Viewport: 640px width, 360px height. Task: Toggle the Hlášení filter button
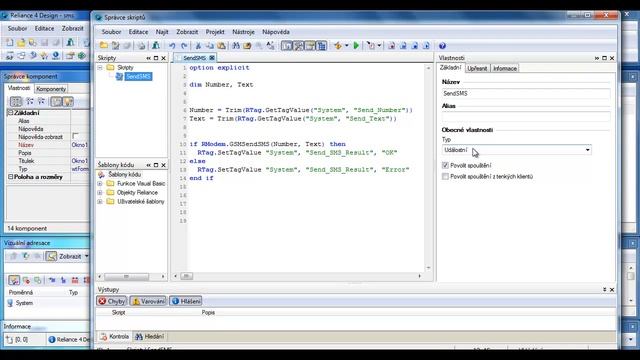(186, 301)
